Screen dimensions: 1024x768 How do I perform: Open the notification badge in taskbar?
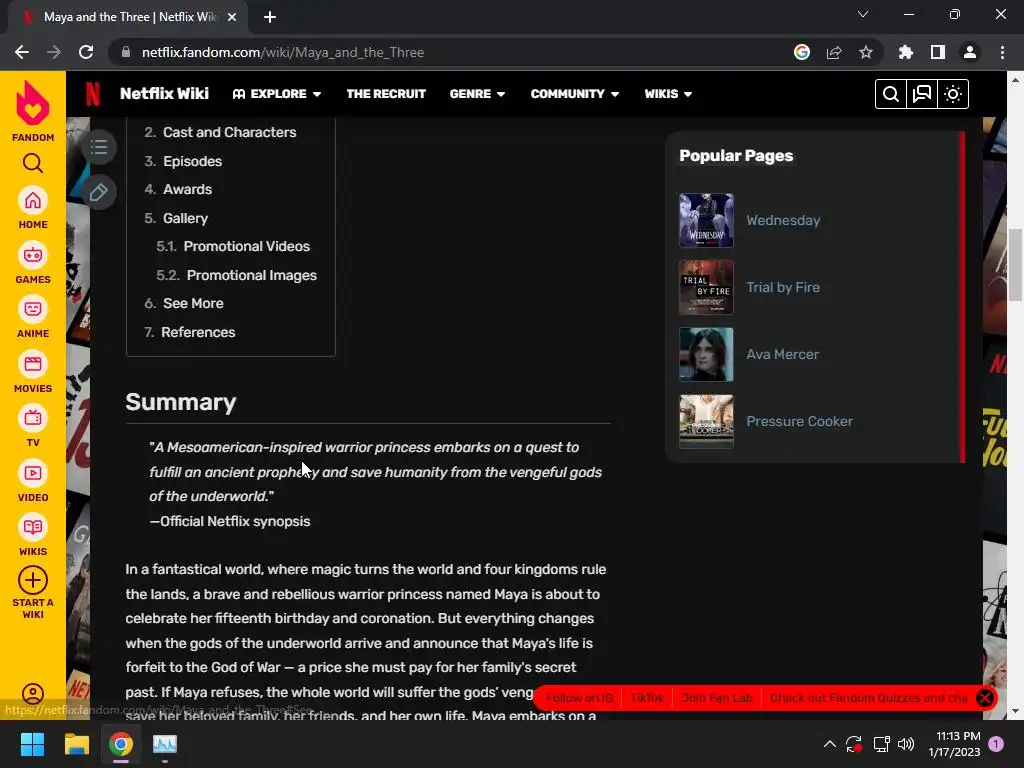click(996, 744)
